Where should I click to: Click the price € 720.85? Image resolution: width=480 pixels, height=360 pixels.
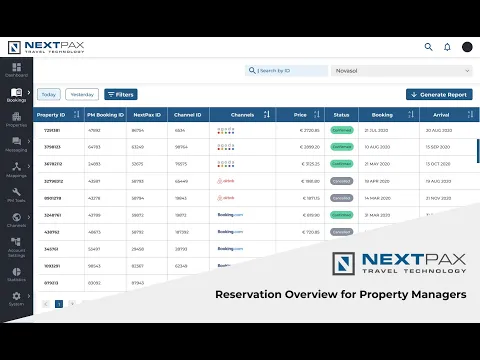[x=311, y=232]
